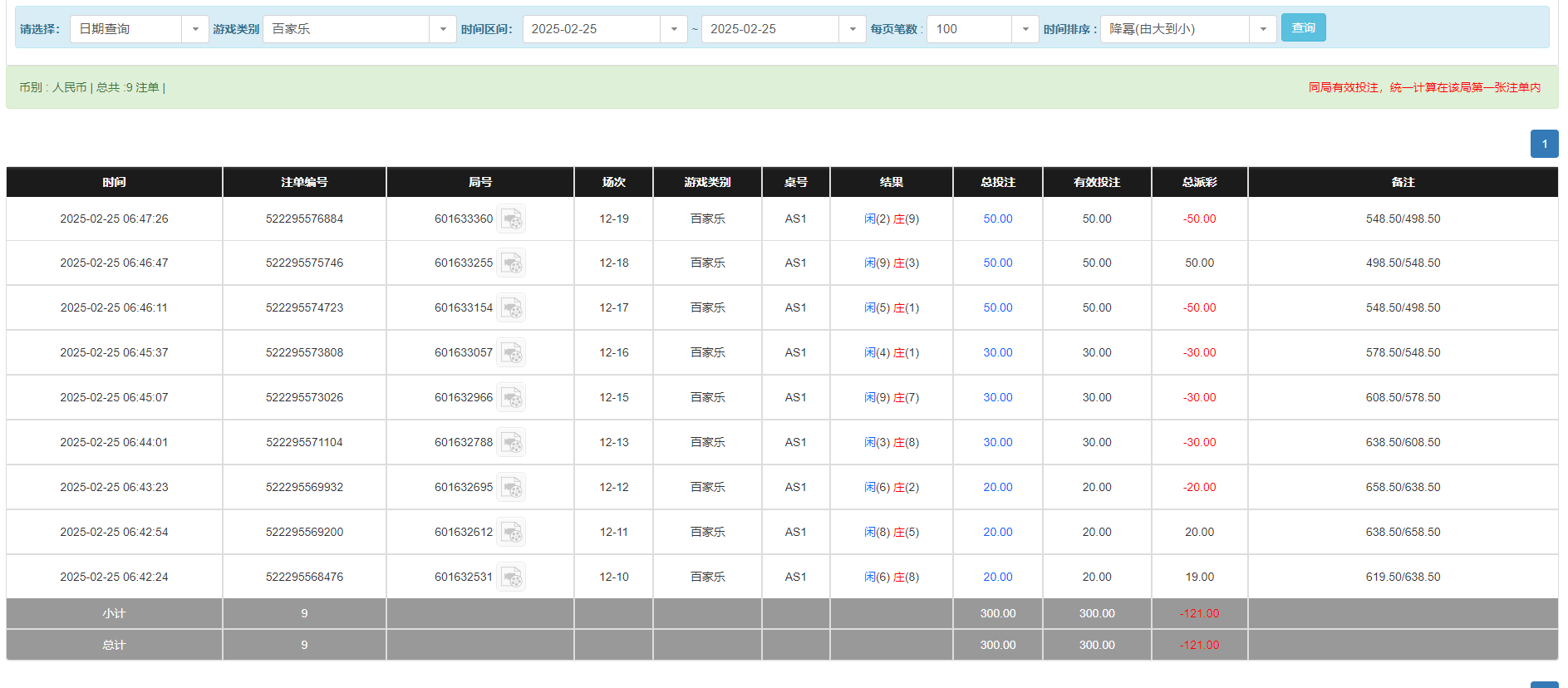View replay icon for round 601633057
This screenshot has height=688, width=1568.
click(x=511, y=353)
